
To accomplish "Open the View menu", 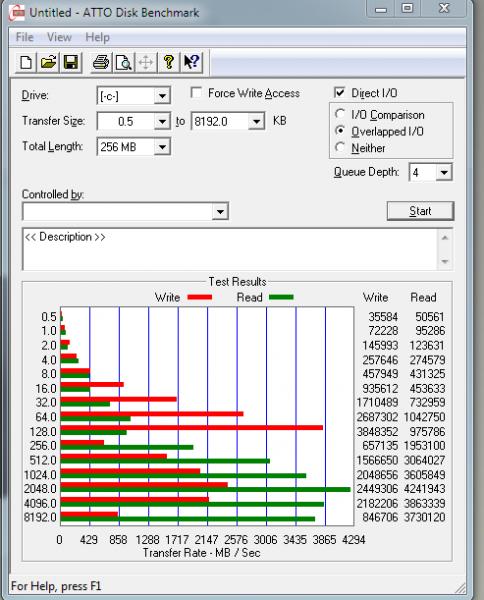I will click(x=59, y=37).
